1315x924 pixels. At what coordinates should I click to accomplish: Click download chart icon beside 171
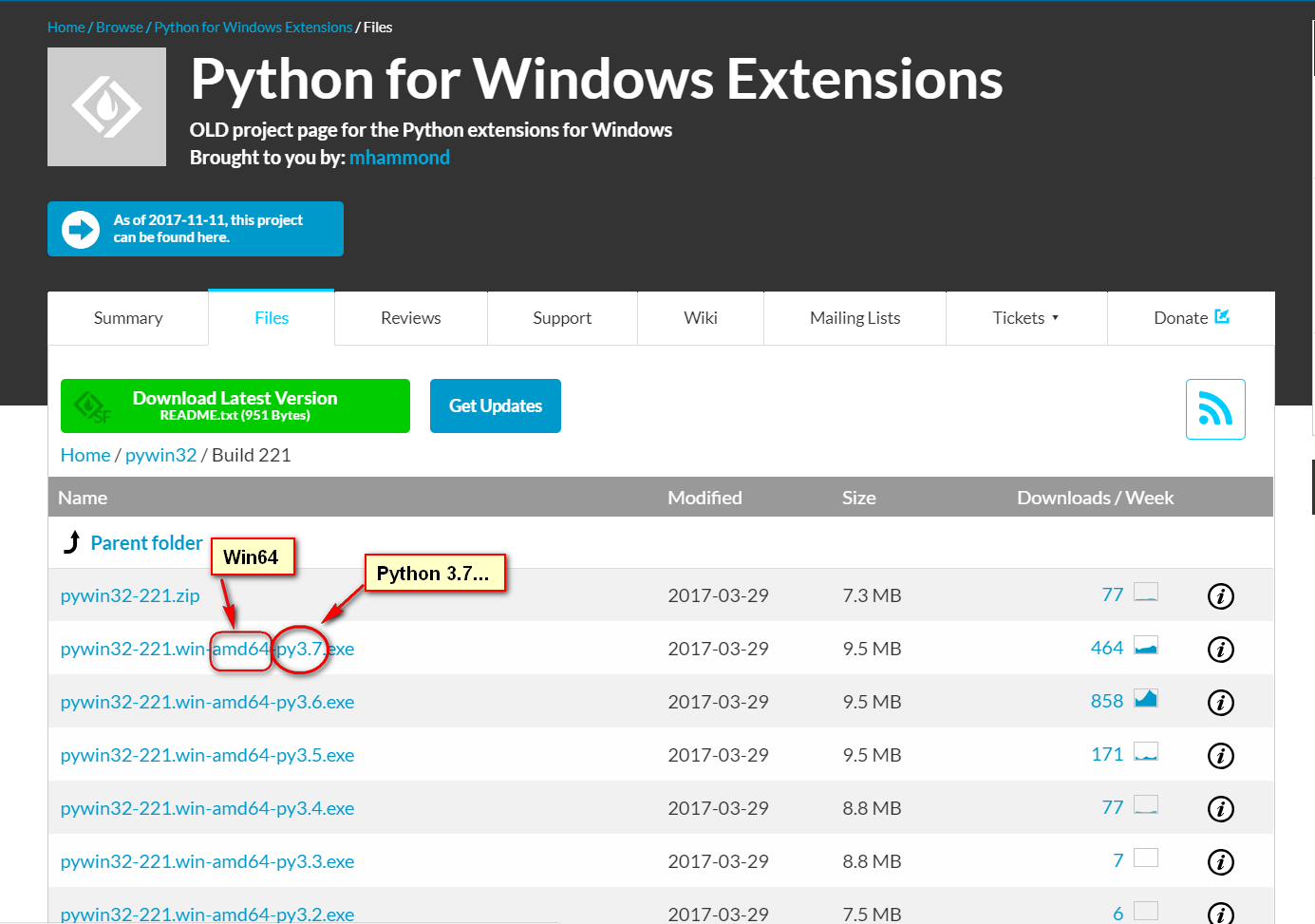[x=1146, y=752]
